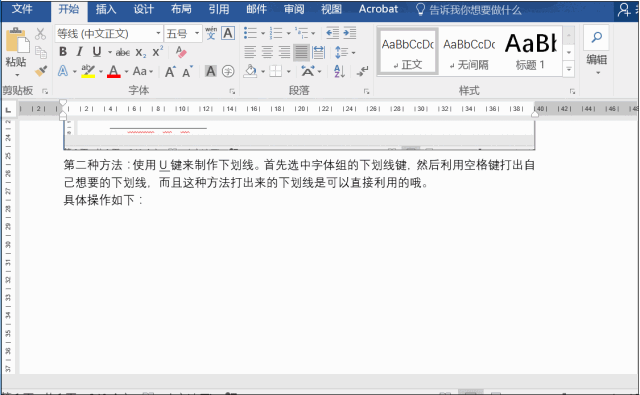
Task: Click the Cut scissors icon
Action: (40, 34)
